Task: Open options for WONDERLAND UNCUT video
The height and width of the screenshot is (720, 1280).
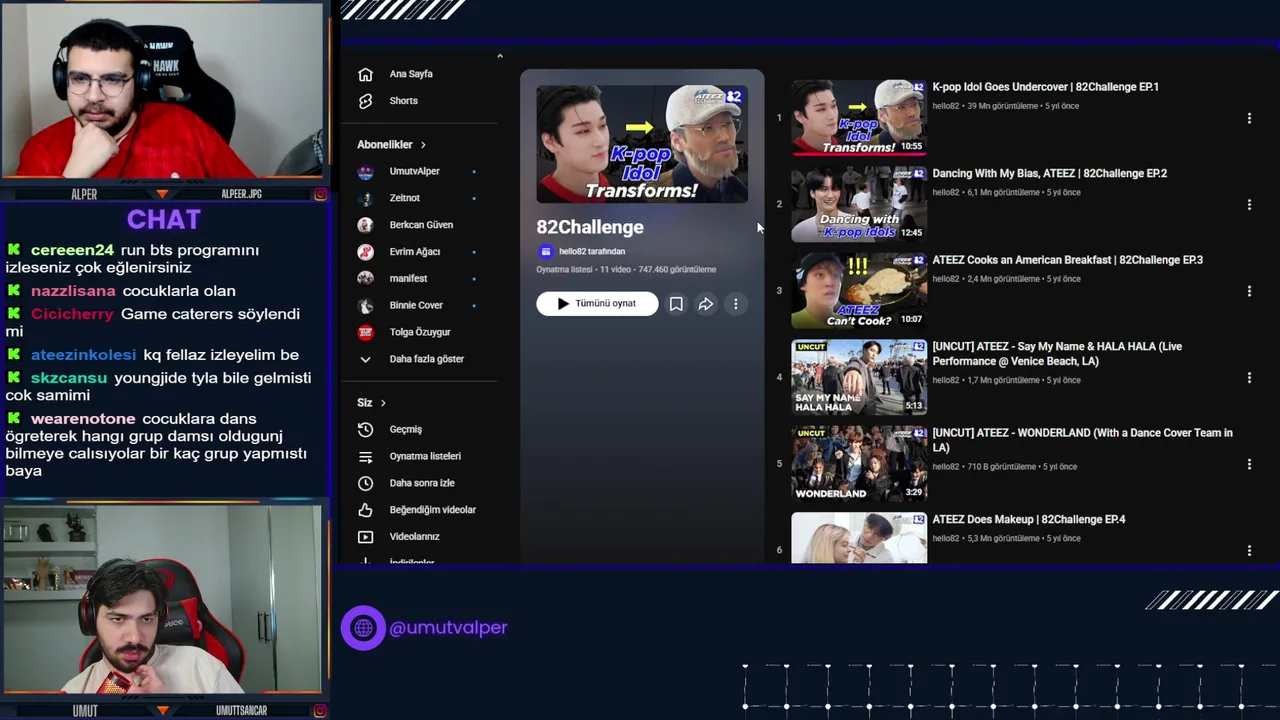Action: 1249,464
